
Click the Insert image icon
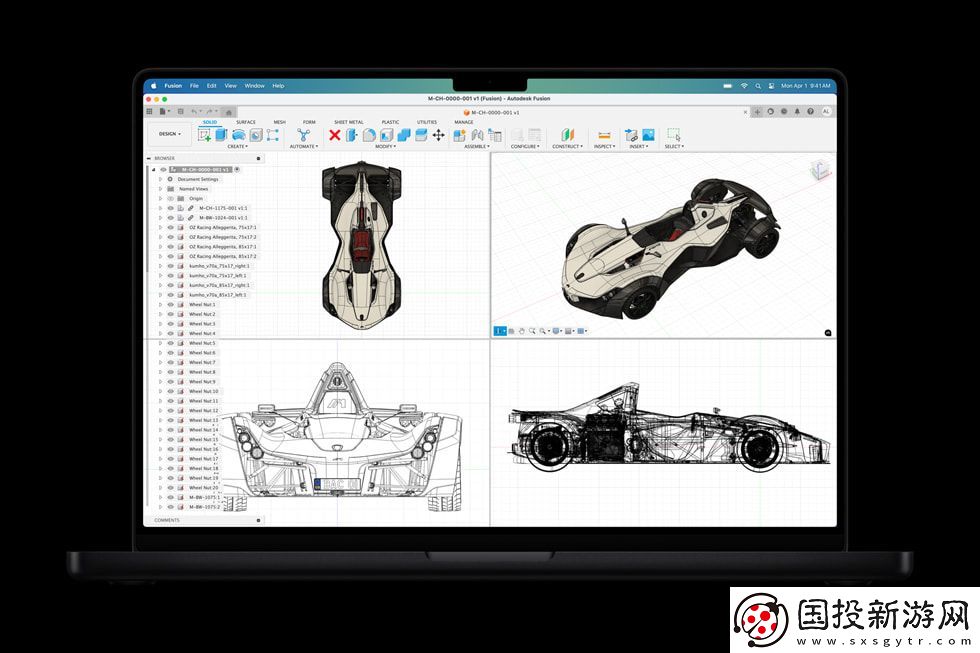point(648,135)
